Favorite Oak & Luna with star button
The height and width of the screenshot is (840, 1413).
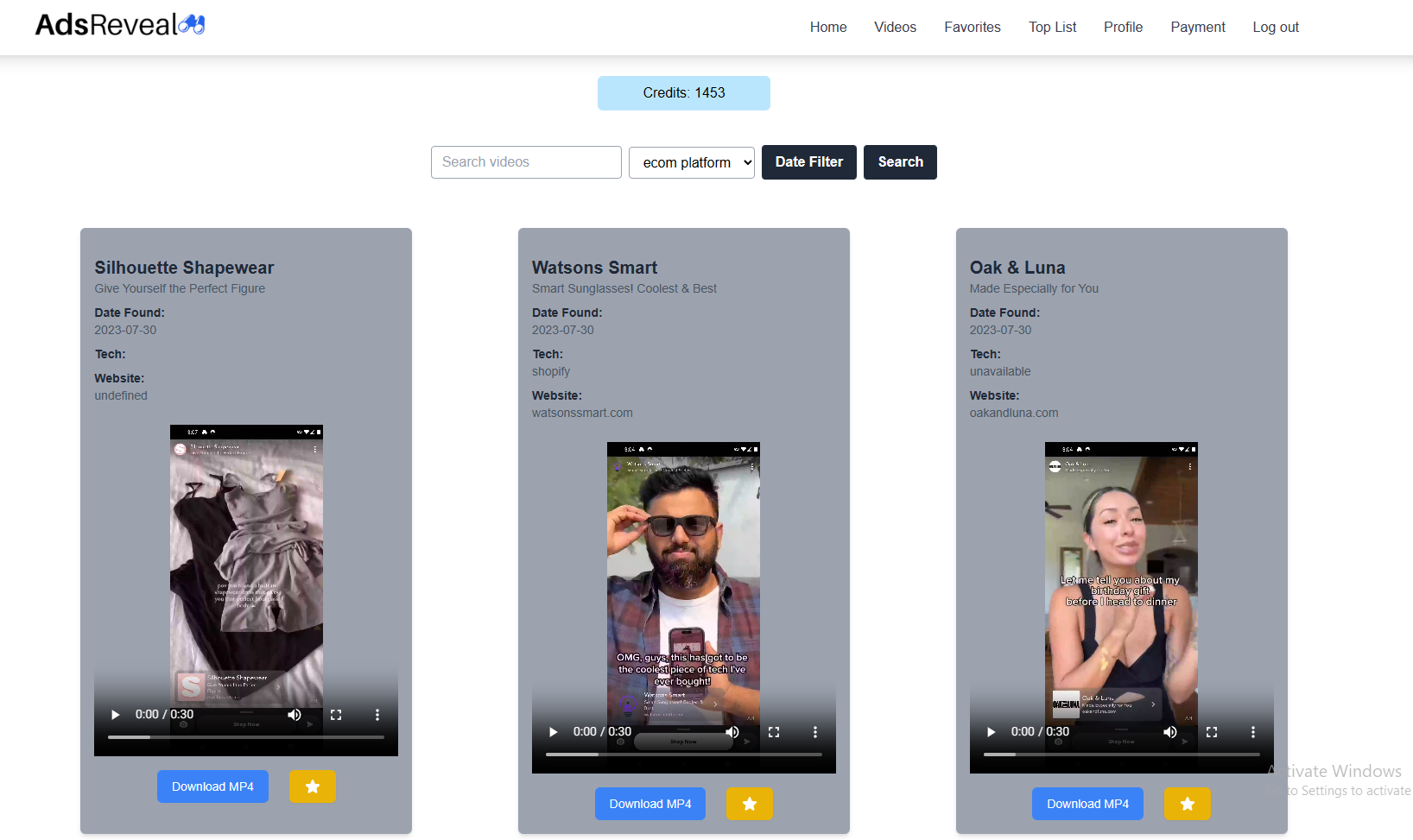click(x=1188, y=804)
